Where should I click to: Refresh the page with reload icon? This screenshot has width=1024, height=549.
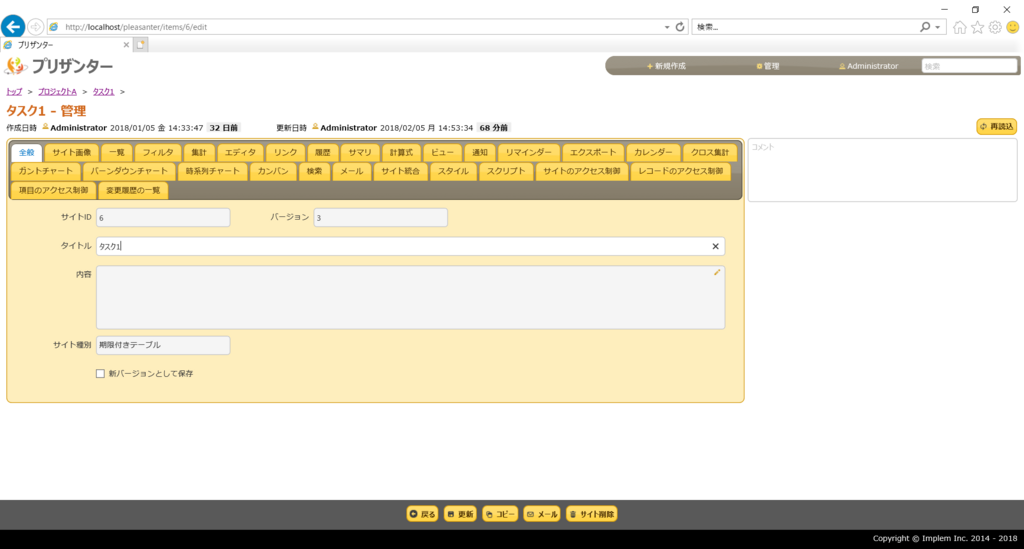point(680,27)
